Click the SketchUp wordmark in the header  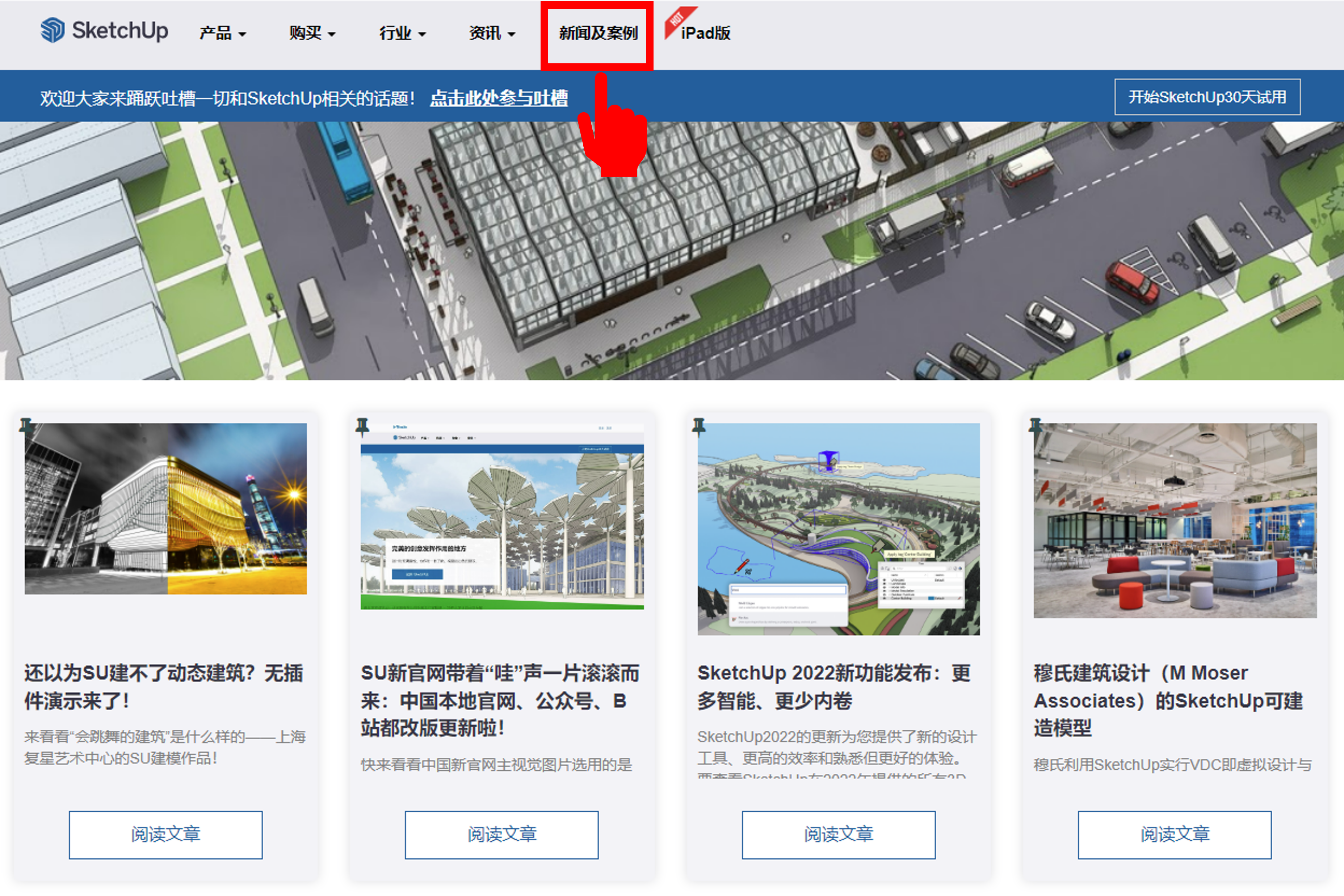(x=120, y=31)
